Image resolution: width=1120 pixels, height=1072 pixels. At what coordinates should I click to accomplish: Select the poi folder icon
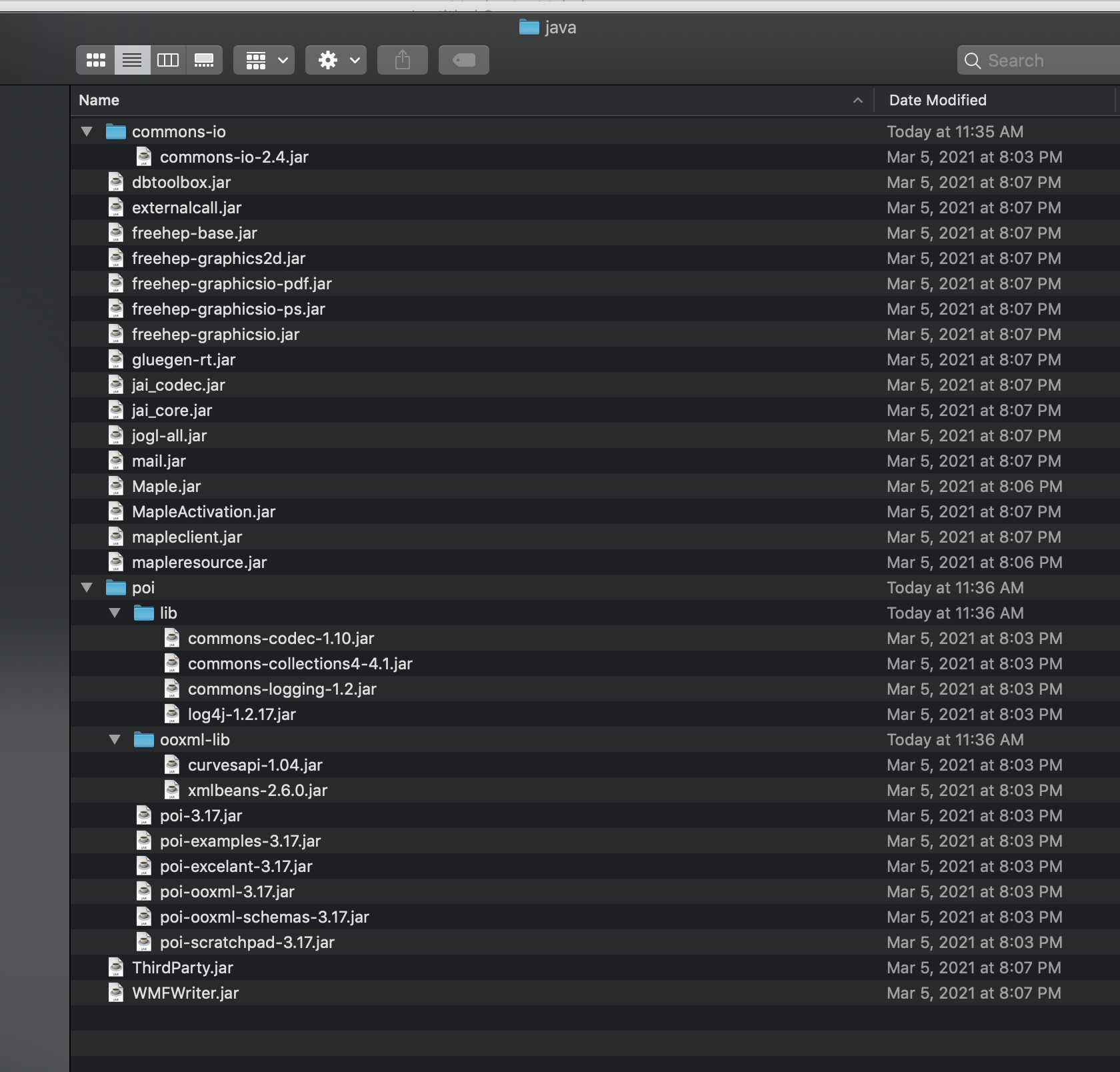pos(116,587)
